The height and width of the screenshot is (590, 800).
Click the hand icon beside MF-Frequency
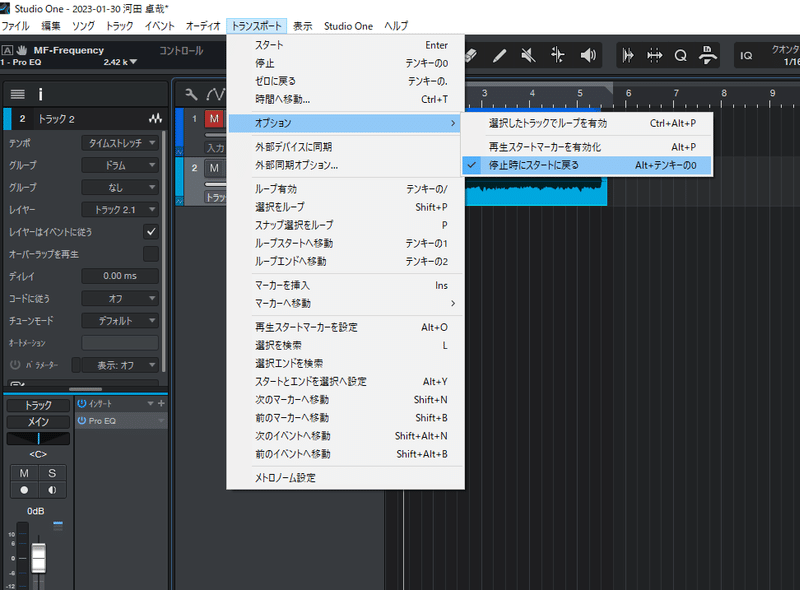22,50
